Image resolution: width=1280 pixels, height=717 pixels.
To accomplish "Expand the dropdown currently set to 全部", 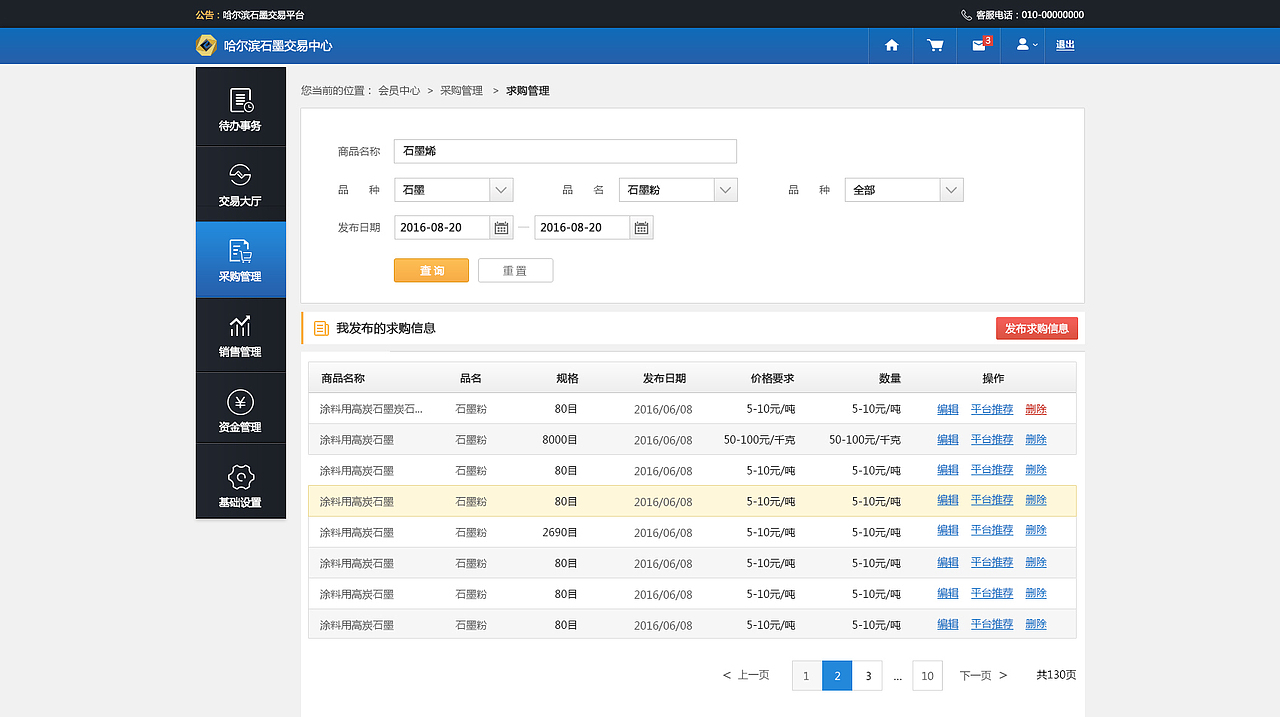I will [x=951, y=189].
